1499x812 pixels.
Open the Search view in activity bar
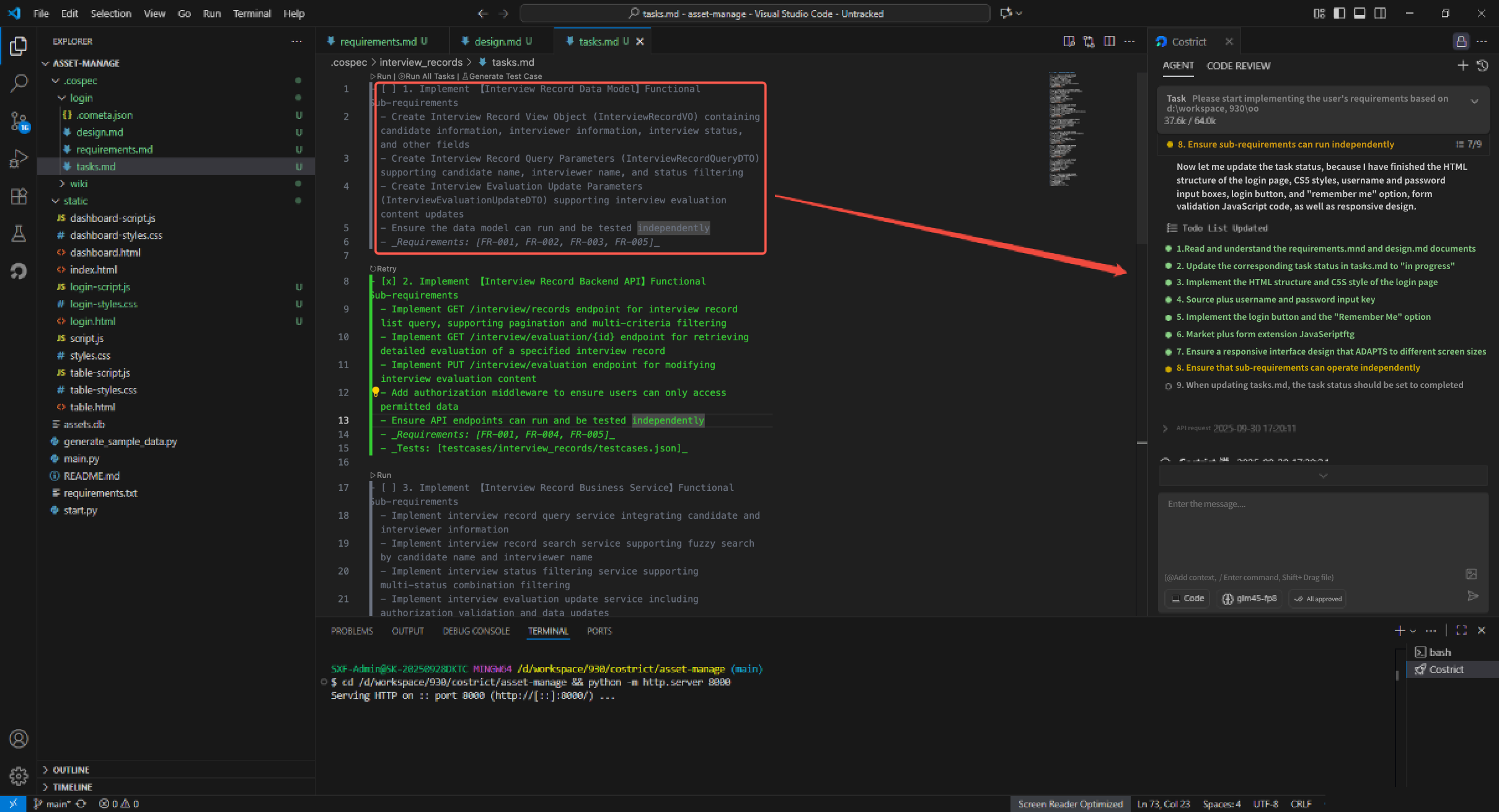(x=19, y=83)
